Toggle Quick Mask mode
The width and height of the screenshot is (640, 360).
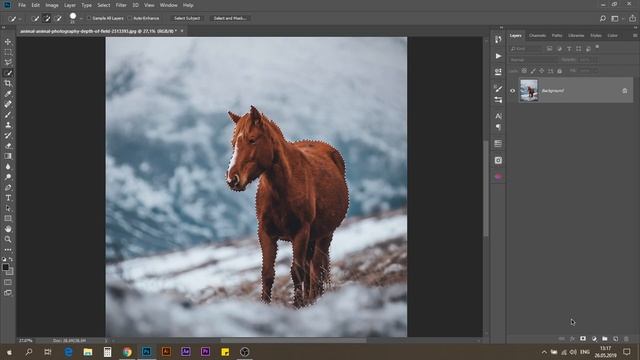point(8,282)
